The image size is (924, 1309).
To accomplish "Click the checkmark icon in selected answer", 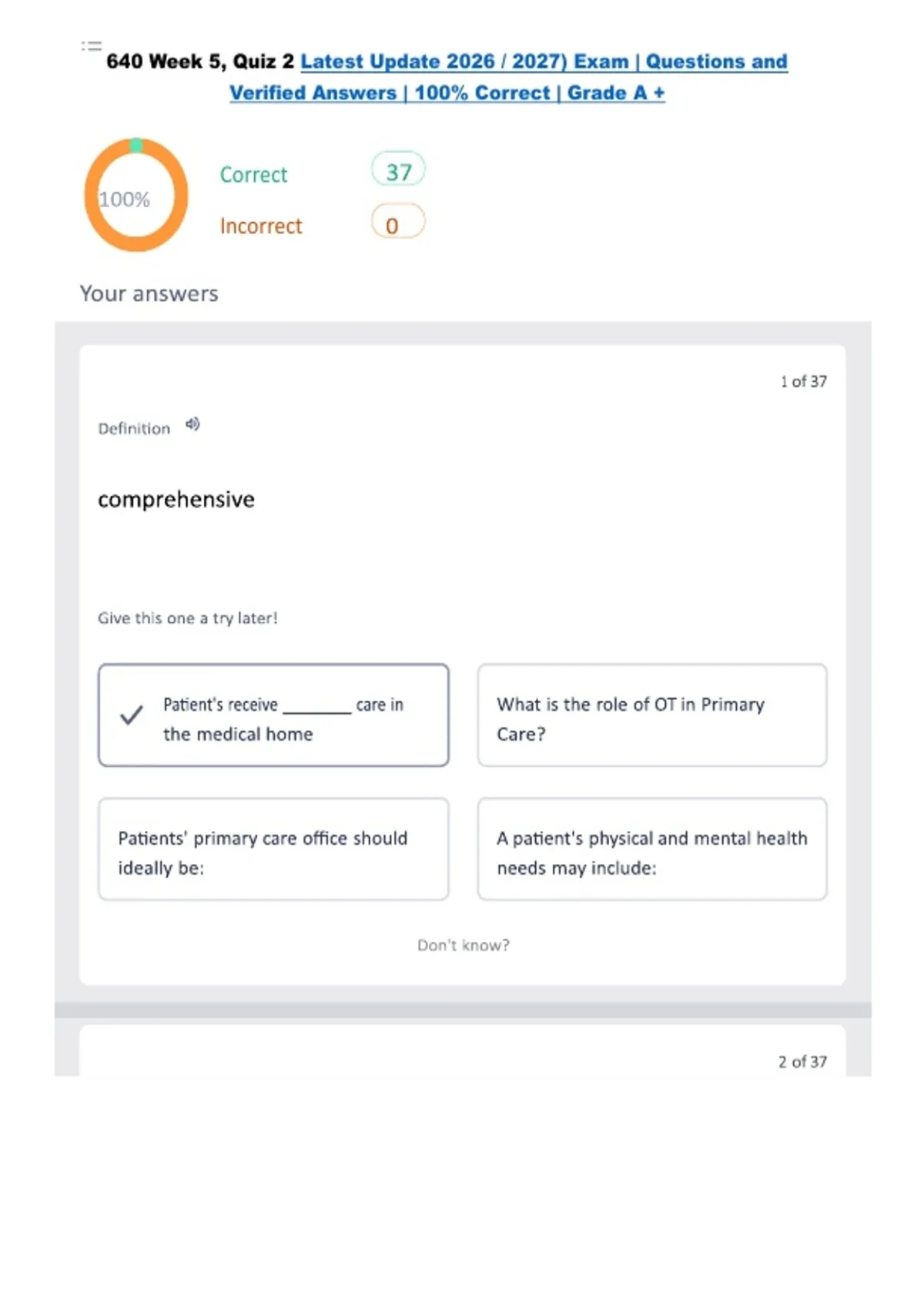I will coord(132,715).
